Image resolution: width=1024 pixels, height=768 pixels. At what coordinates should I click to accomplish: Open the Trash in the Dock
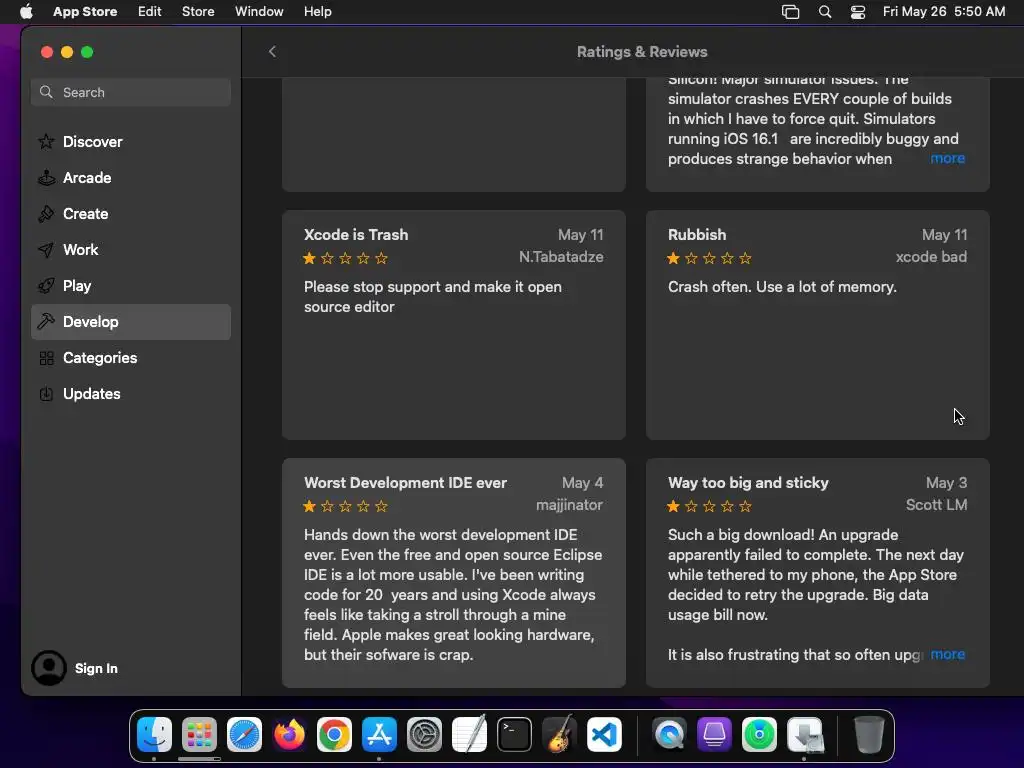tap(869, 735)
